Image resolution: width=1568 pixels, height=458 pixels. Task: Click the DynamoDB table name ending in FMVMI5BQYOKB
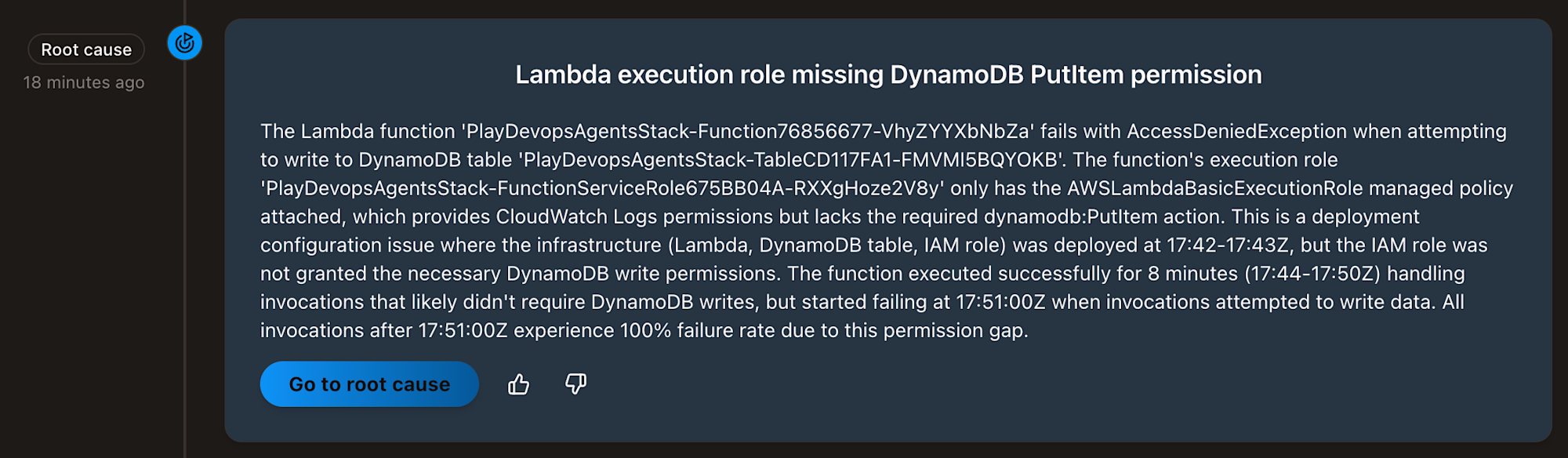(791, 160)
